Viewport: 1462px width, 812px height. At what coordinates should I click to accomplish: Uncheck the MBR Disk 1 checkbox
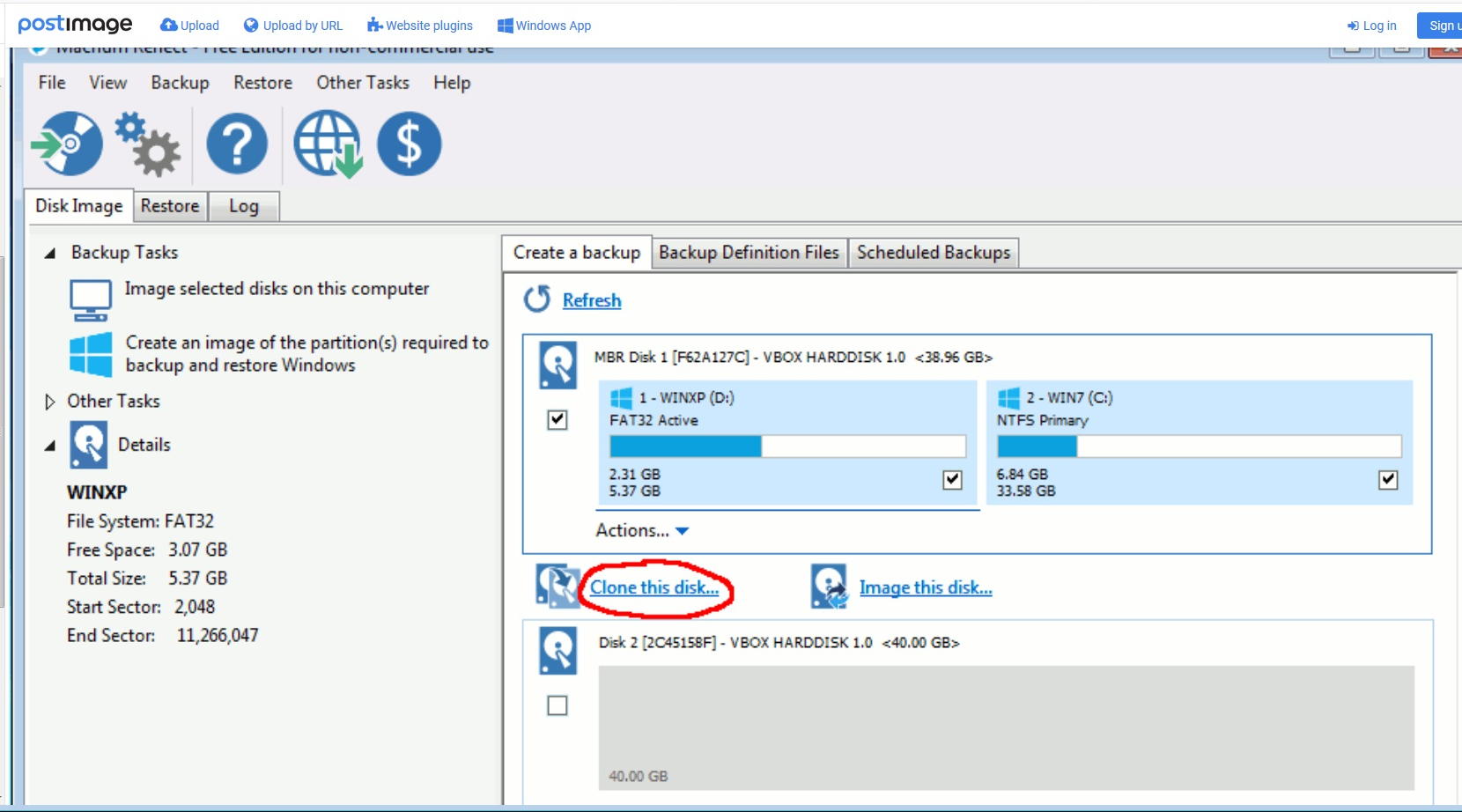point(557,419)
